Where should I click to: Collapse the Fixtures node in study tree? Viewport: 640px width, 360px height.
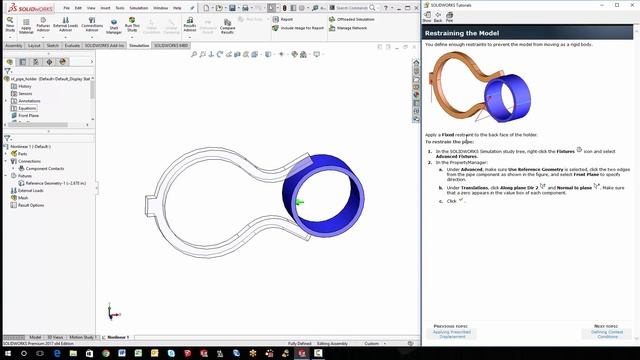(x=6, y=176)
